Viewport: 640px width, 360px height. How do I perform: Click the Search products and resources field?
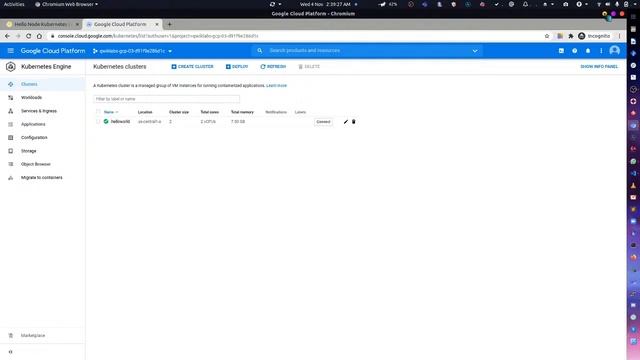click(367, 51)
